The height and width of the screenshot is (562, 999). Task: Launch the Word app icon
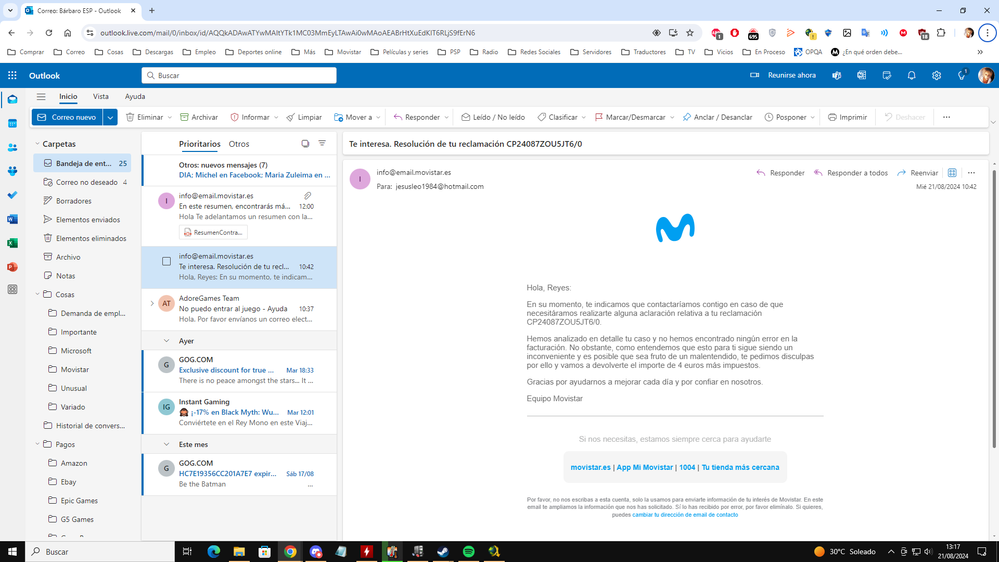pos(12,219)
